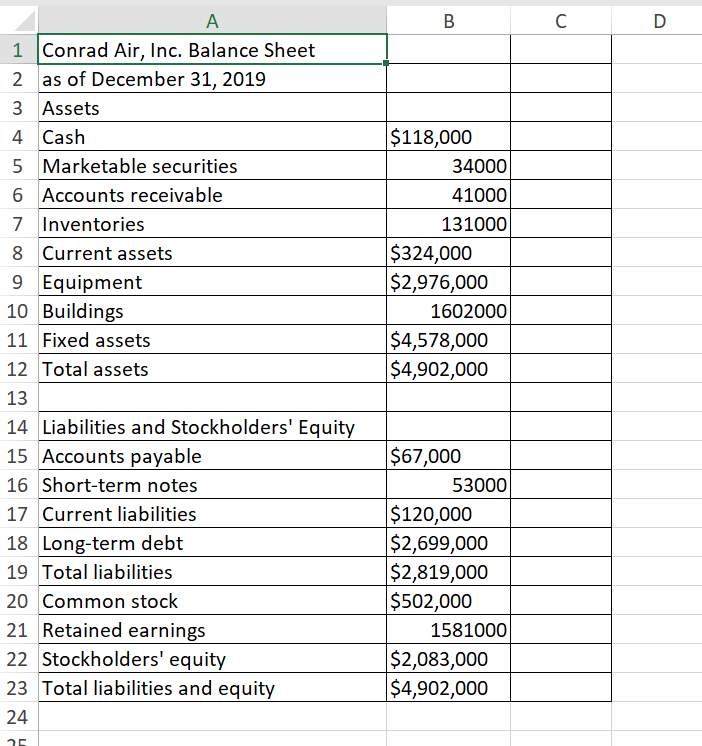Select the 'Long-term debt' cell
Image resolution: width=702 pixels, height=746 pixels.
[212, 542]
